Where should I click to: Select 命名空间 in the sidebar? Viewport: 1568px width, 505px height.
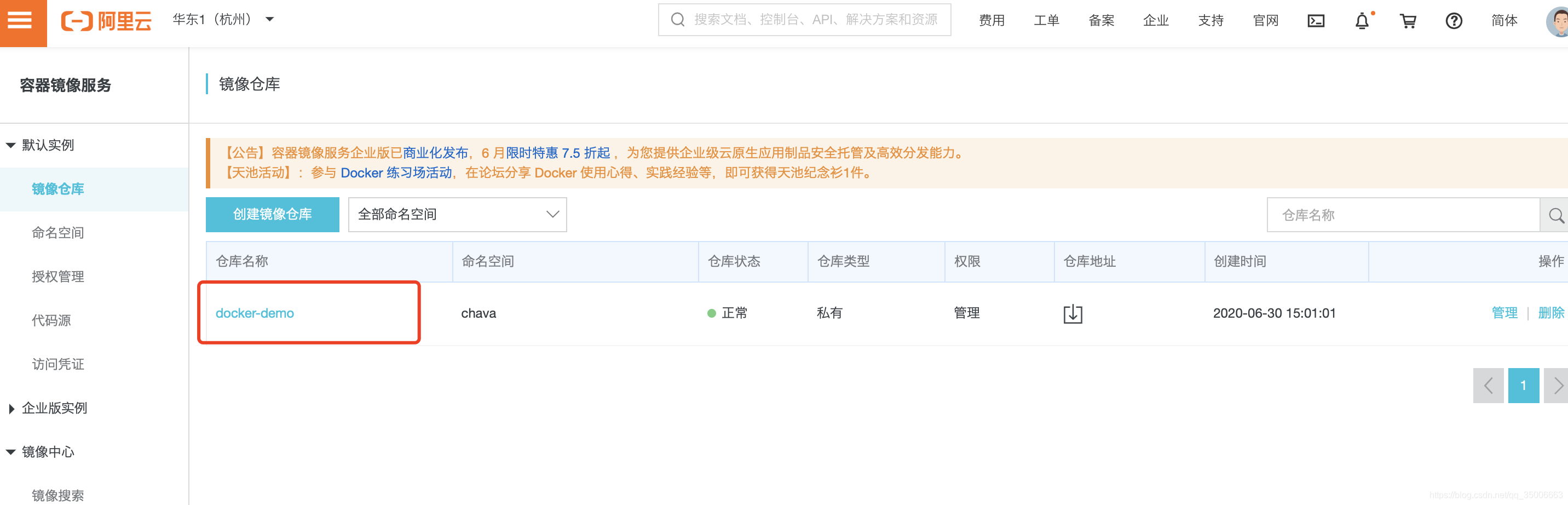[x=58, y=233]
